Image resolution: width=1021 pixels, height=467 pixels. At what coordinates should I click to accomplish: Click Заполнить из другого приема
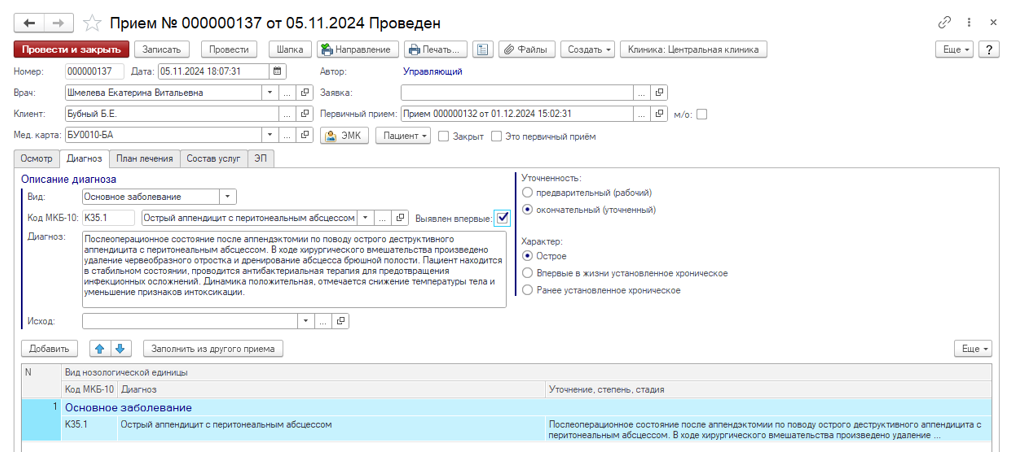pos(213,348)
